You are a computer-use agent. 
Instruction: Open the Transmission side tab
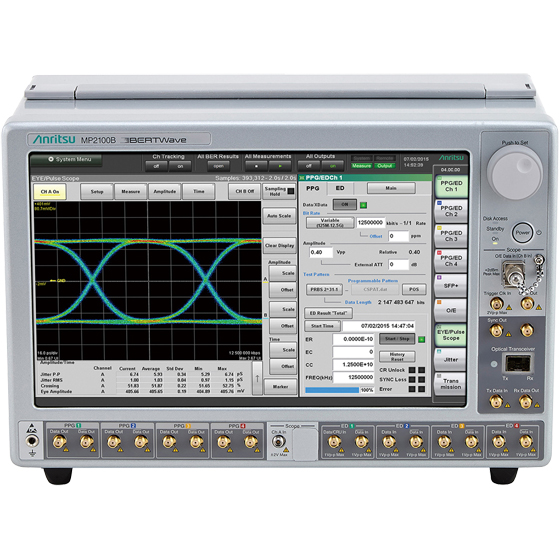click(x=451, y=384)
